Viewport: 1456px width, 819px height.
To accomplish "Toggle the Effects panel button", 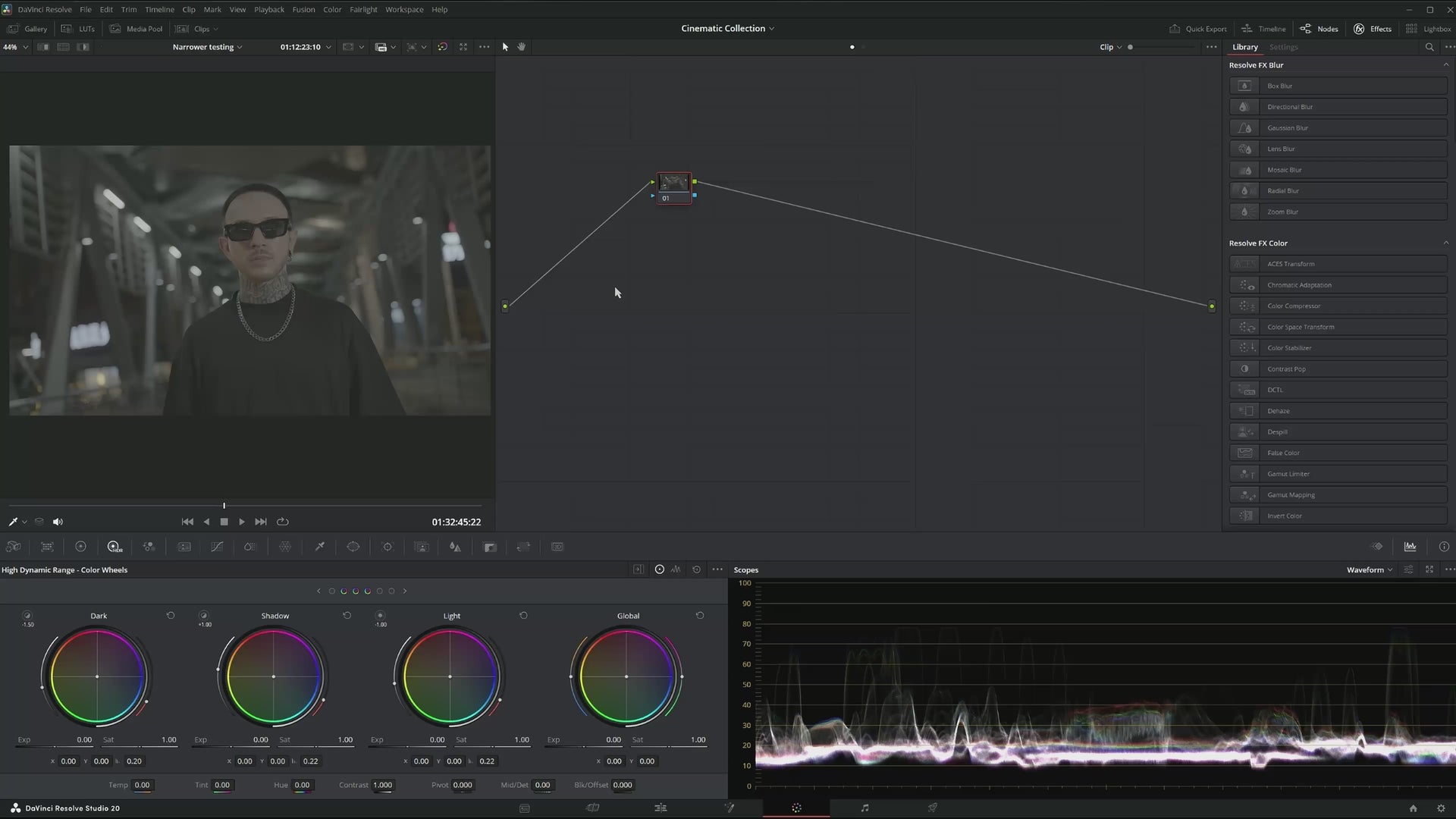I will tap(1373, 29).
